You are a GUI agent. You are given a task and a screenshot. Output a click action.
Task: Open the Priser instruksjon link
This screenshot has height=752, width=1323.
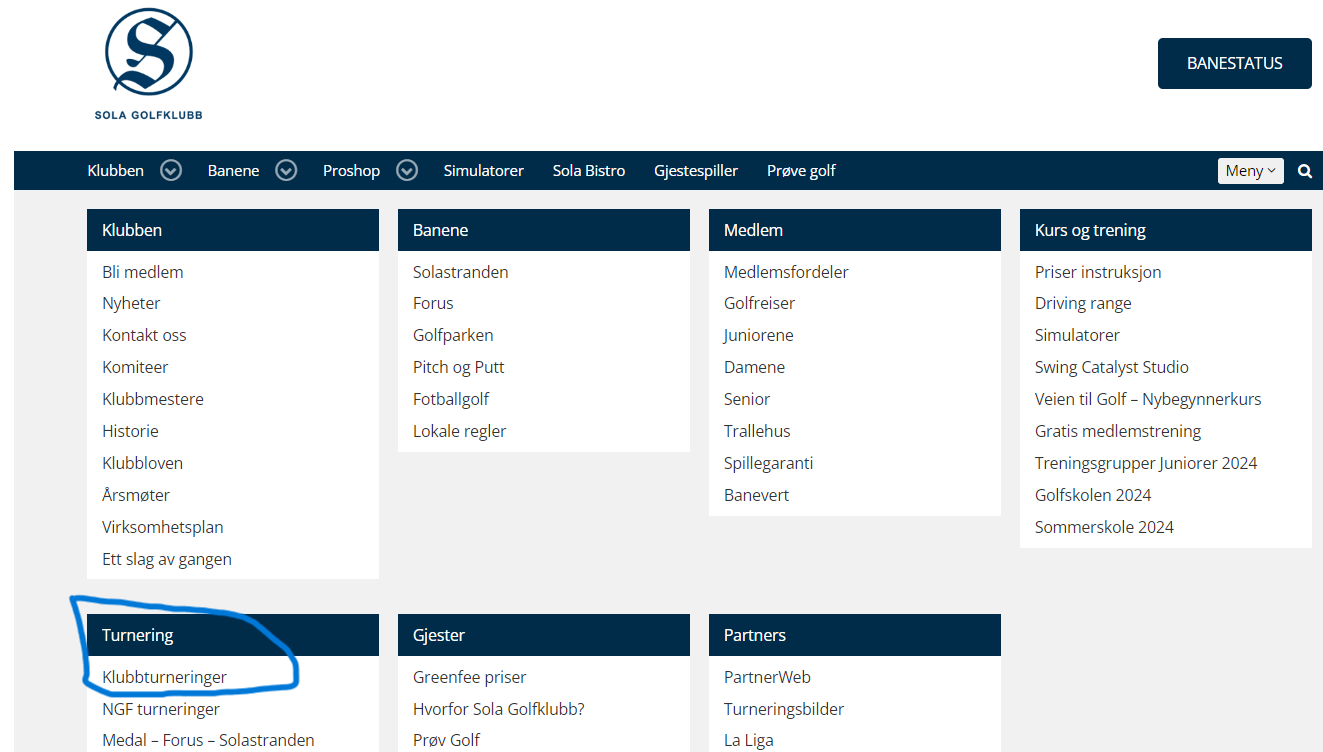point(1098,272)
